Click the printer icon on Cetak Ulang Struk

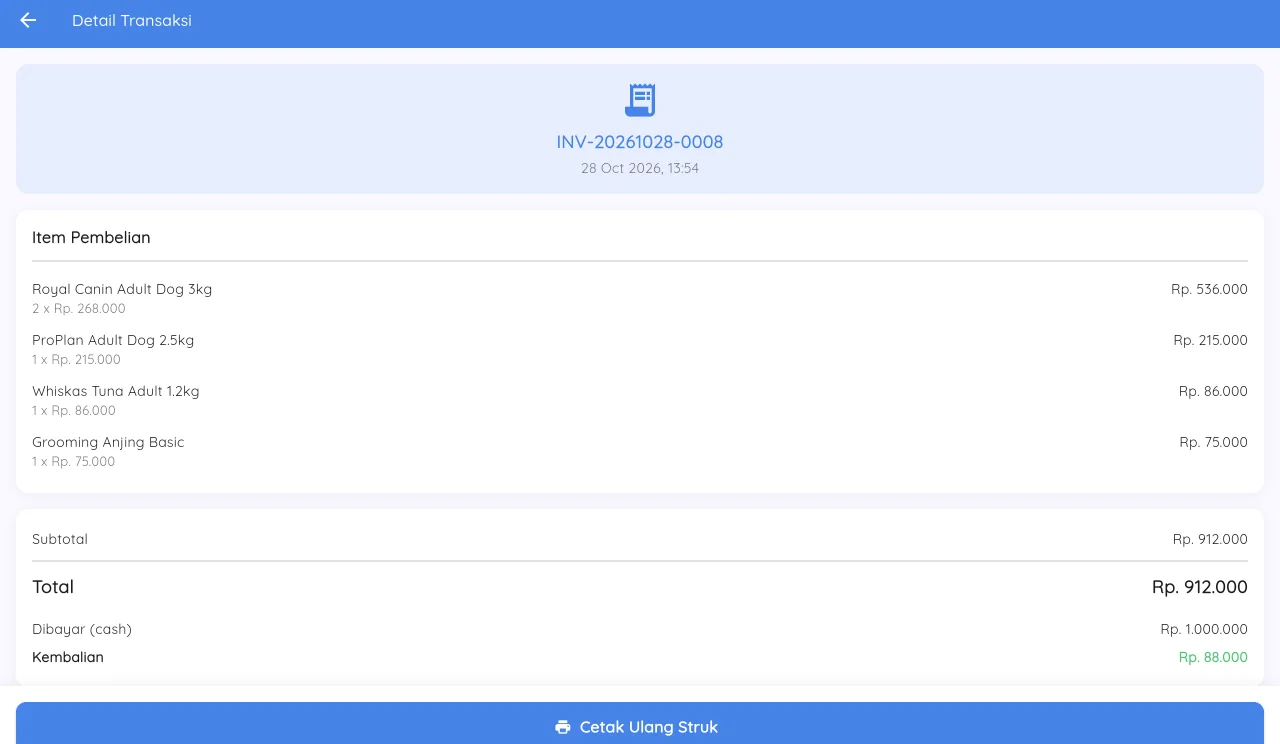(563, 727)
